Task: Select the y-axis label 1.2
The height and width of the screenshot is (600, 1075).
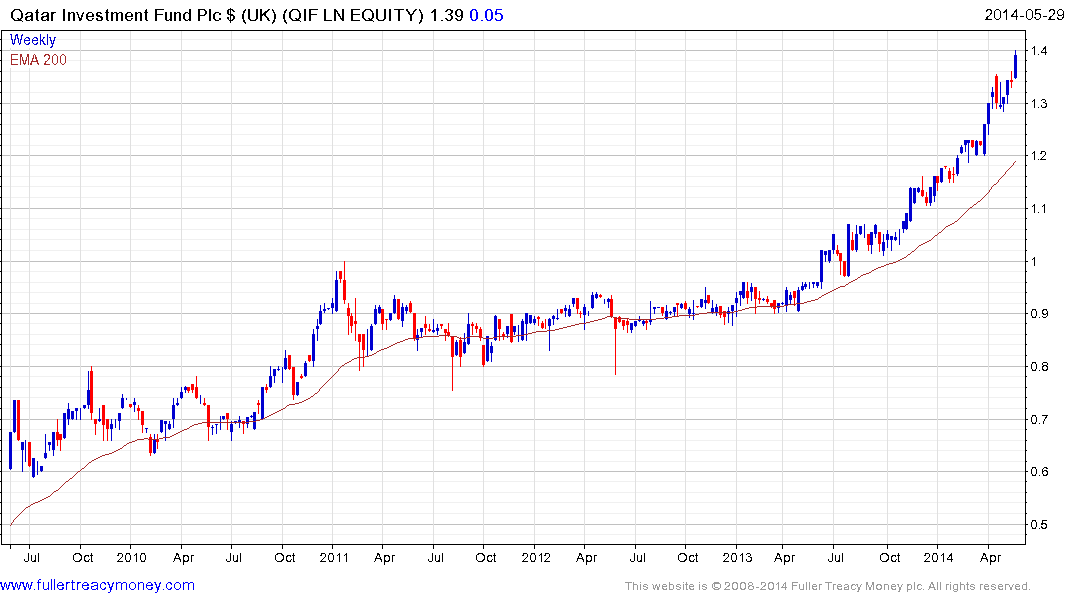Action: point(1038,156)
